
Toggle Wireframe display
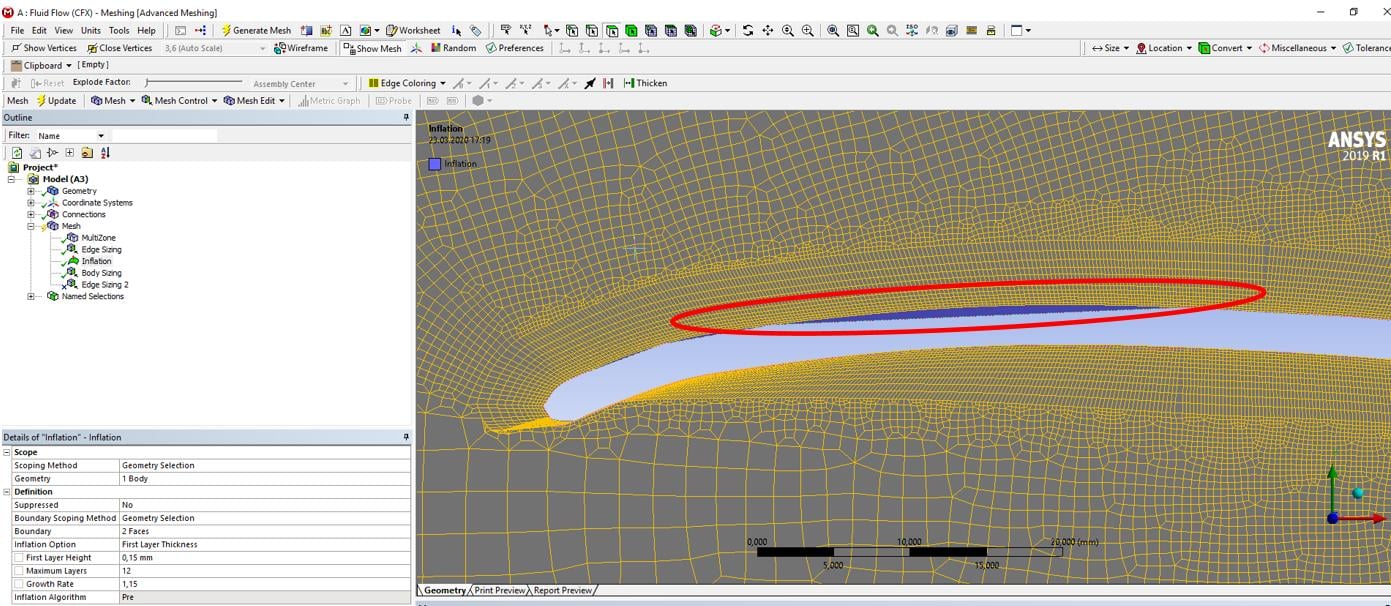pyautogui.click(x=301, y=48)
